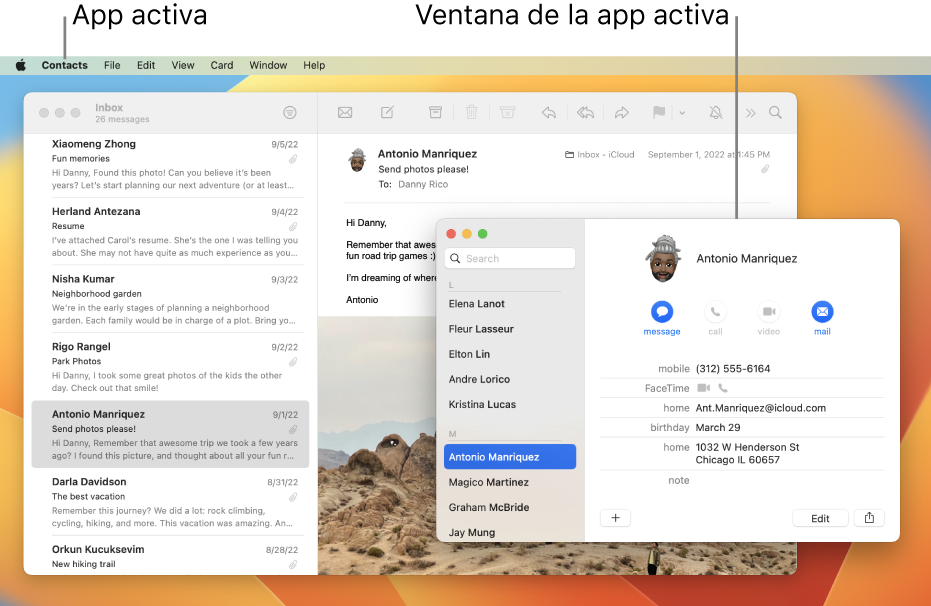Mute the conversation with bell icon

(716, 112)
